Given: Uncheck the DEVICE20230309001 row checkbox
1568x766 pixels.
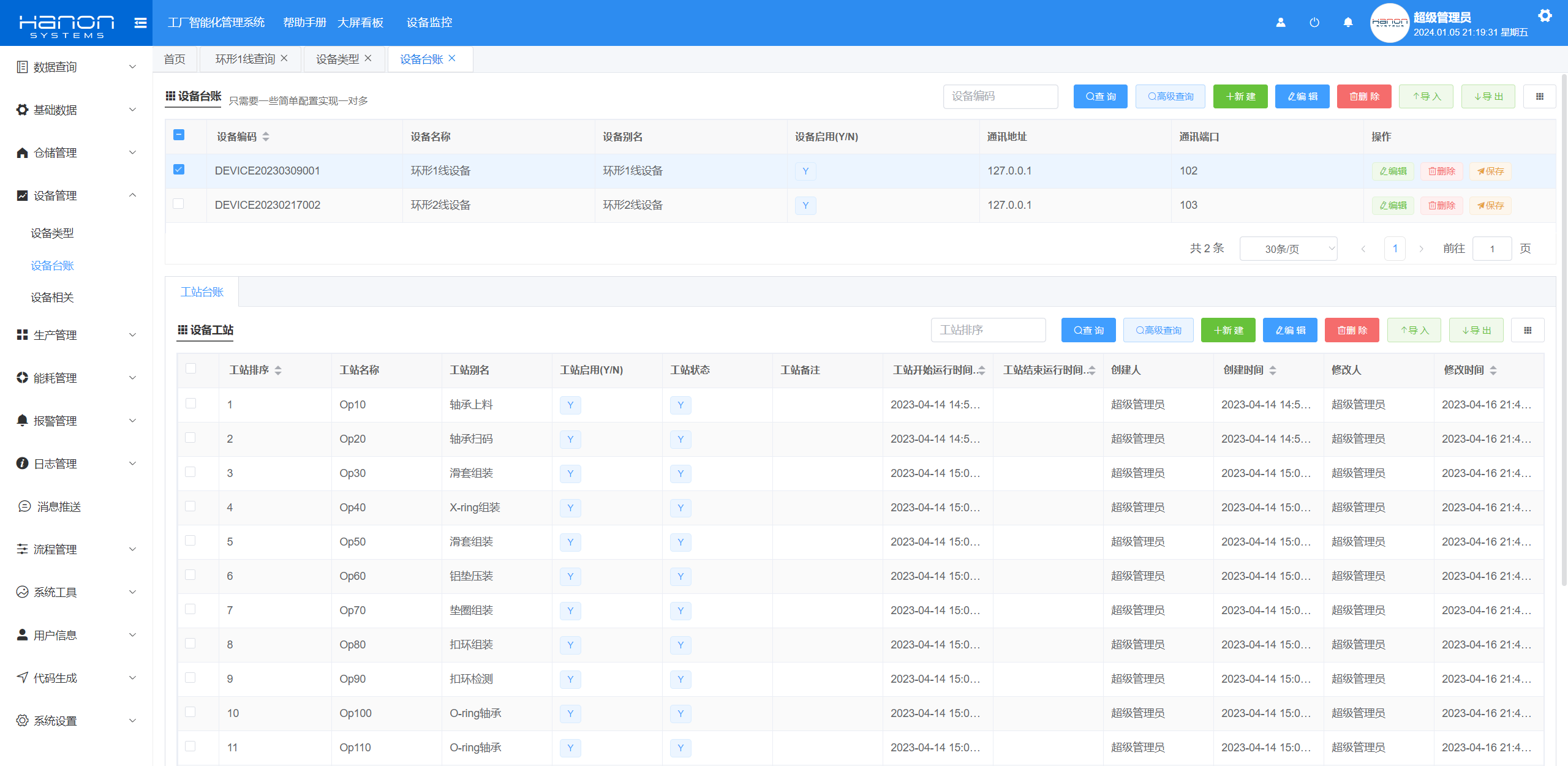Looking at the screenshot, I should point(179,170).
